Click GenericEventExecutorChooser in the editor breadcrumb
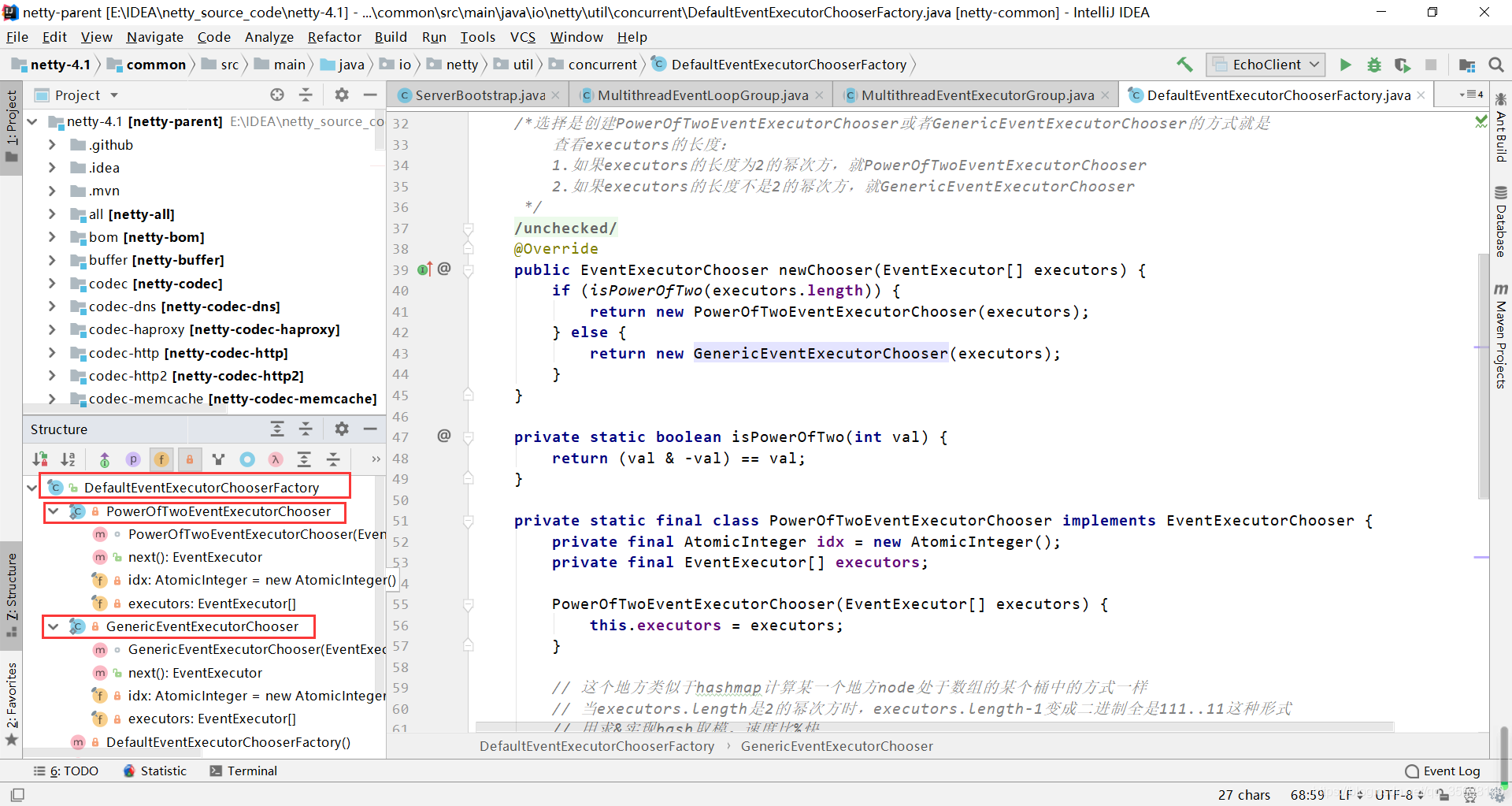The image size is (1512, 806). 836,746
